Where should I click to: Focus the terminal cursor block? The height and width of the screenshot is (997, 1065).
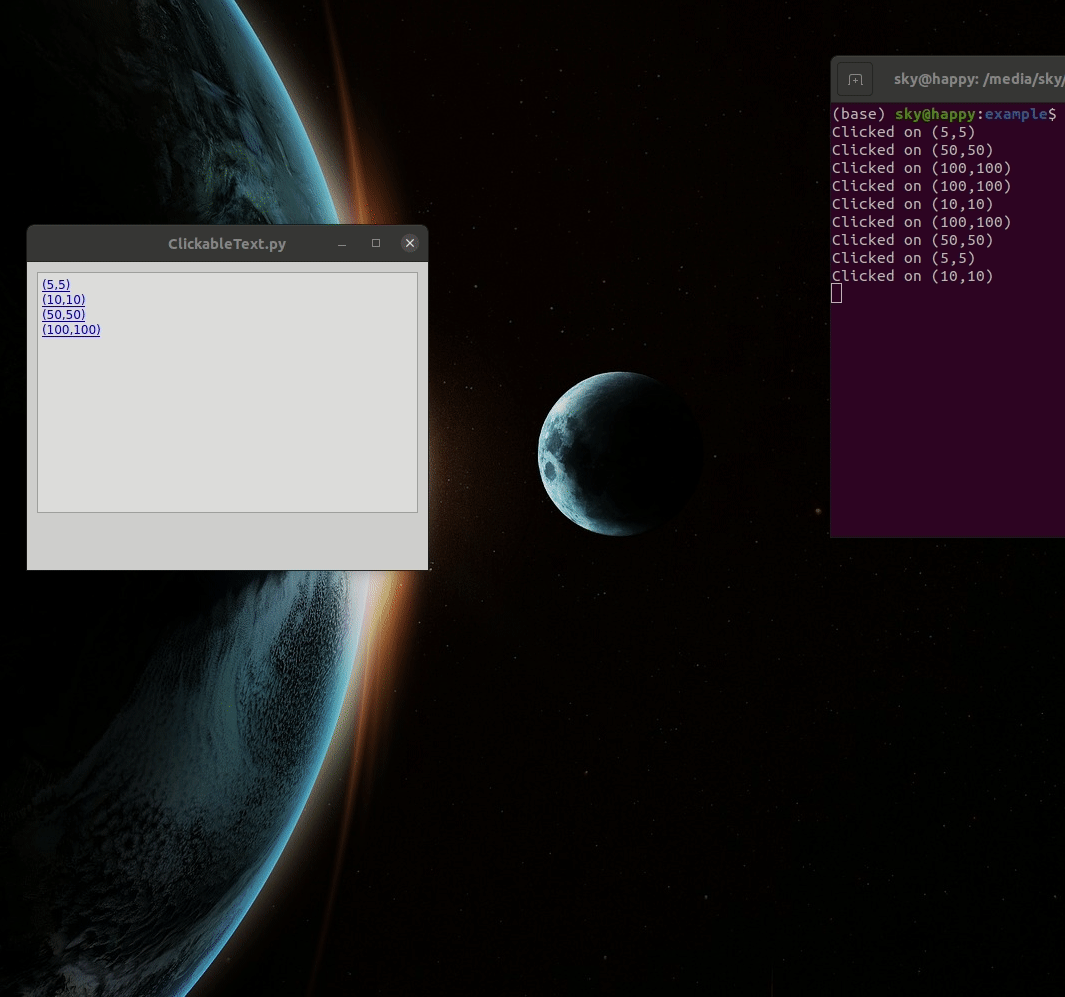click(x=837, y=293)
